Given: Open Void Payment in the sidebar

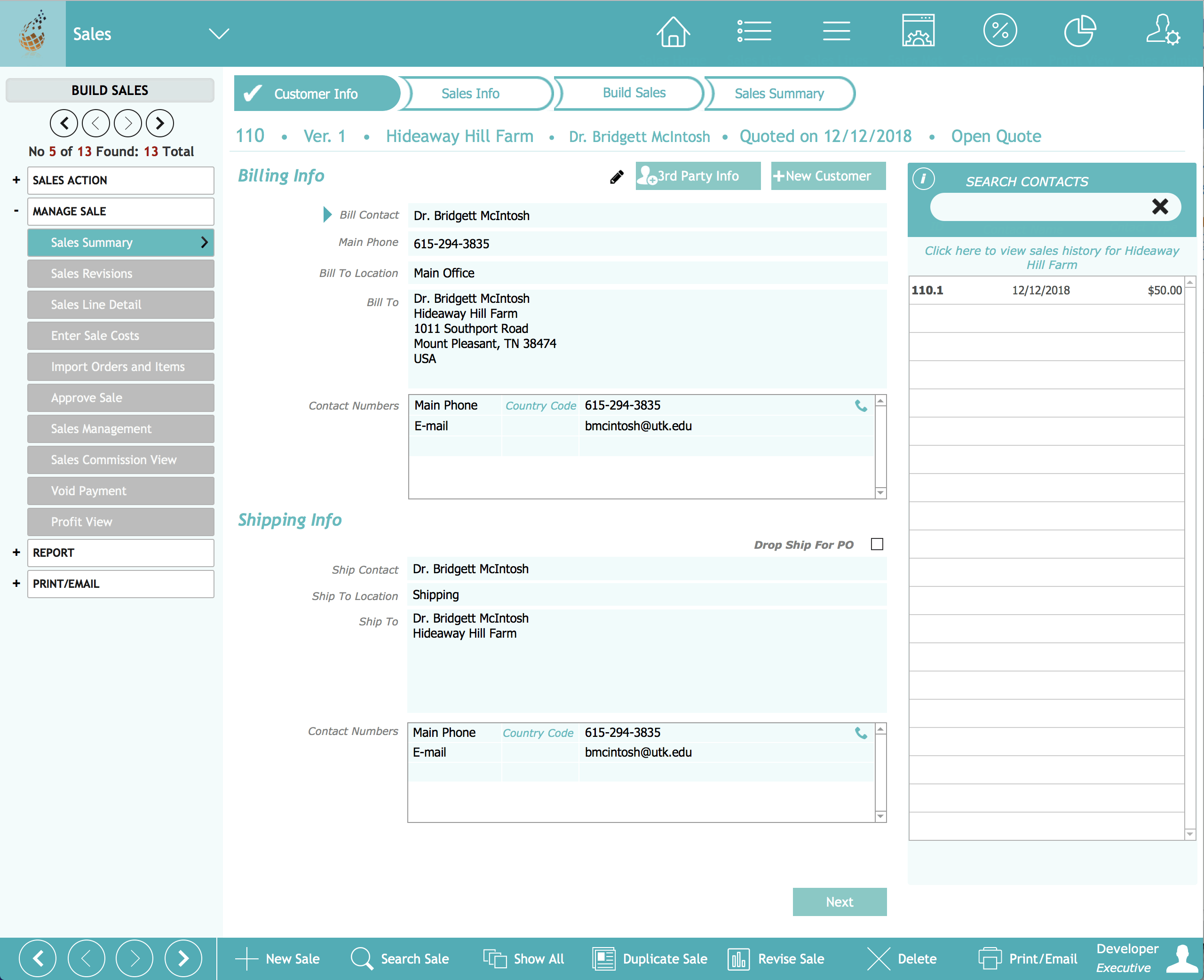Looking at the screenshot, I should click(x=121, y=491).
